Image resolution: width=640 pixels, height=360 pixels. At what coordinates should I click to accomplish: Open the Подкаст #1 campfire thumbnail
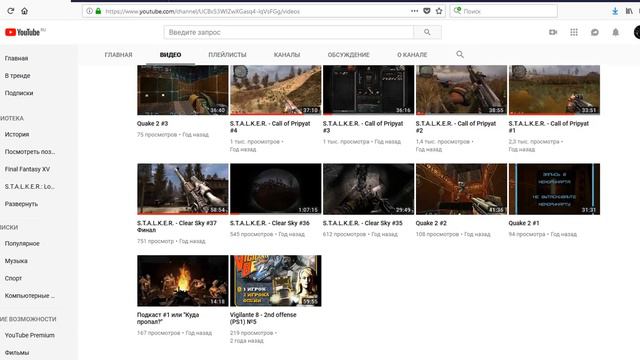click(x=183, y=281)
